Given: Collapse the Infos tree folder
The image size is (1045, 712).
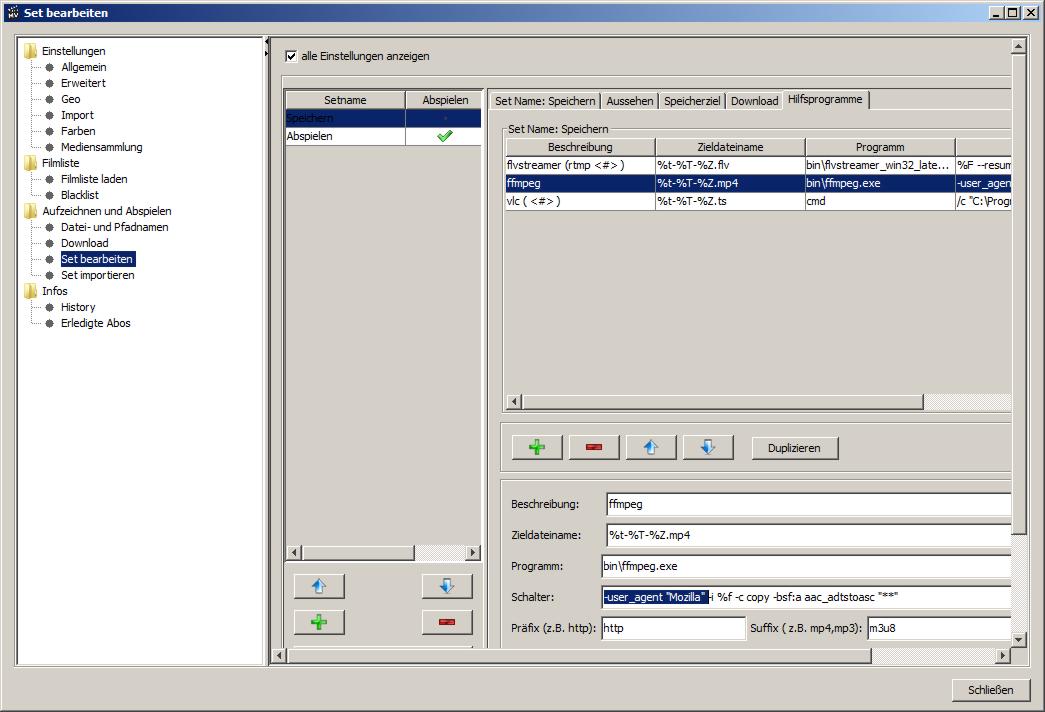Looking at the screenshot, I should point(31,291).
